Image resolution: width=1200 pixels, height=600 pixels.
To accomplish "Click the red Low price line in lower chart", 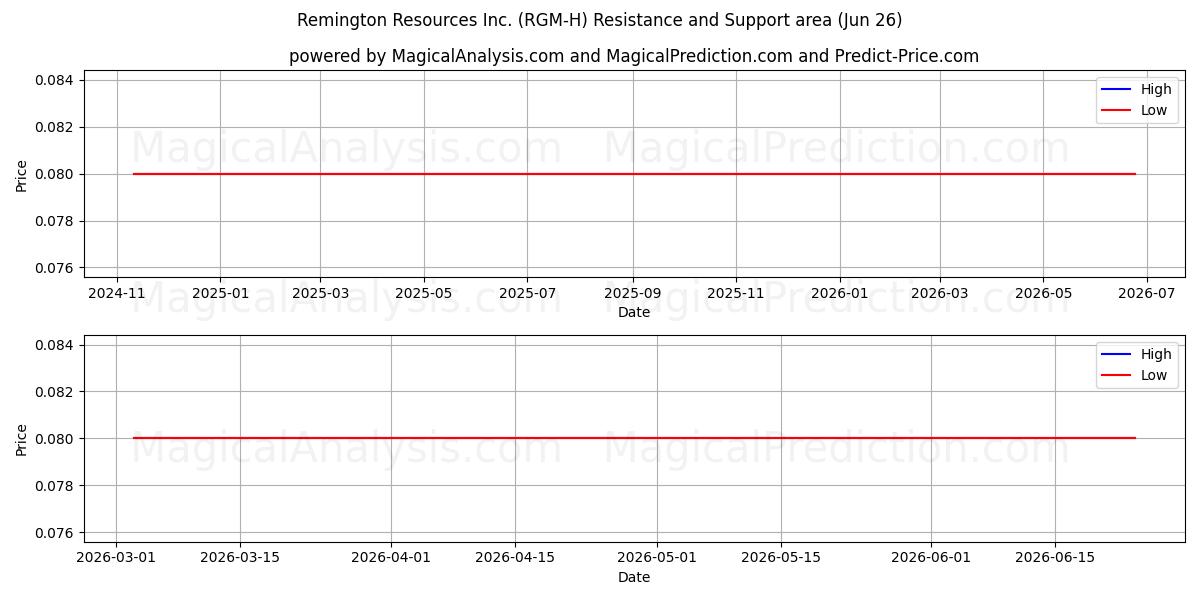I will pyautogui.click(x=634, y=438).
